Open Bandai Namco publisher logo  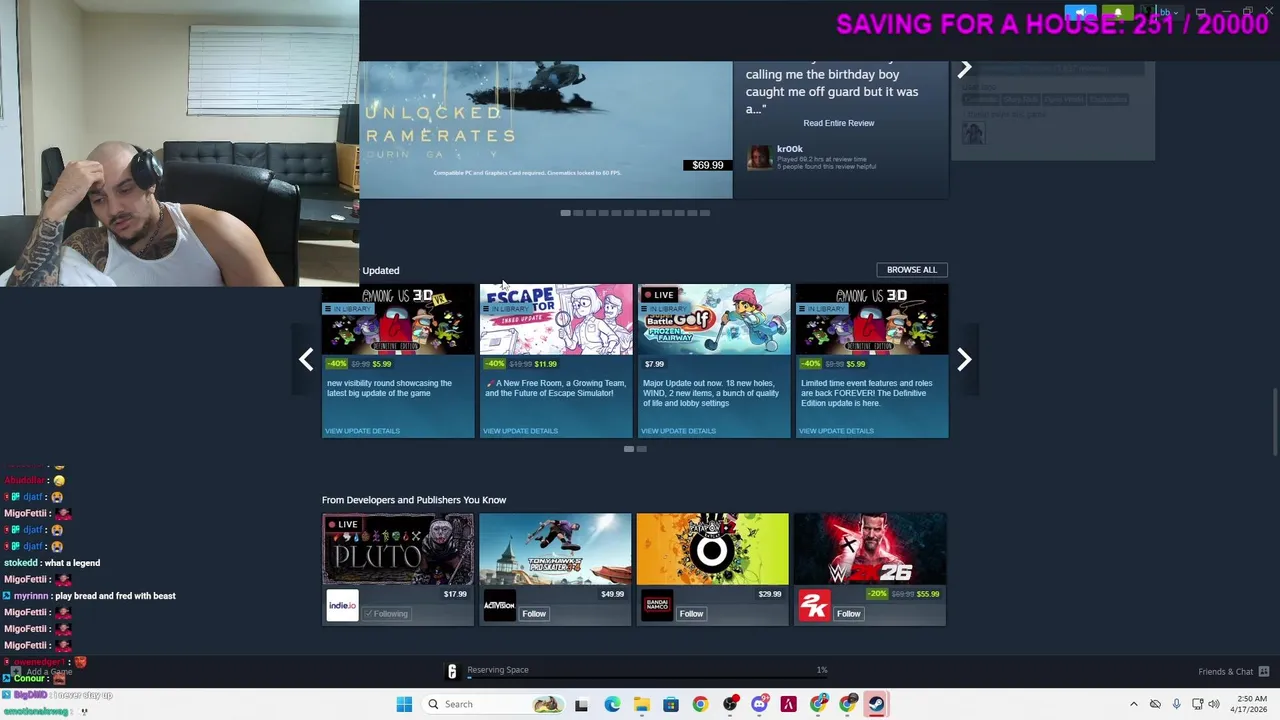coord(656,605)
